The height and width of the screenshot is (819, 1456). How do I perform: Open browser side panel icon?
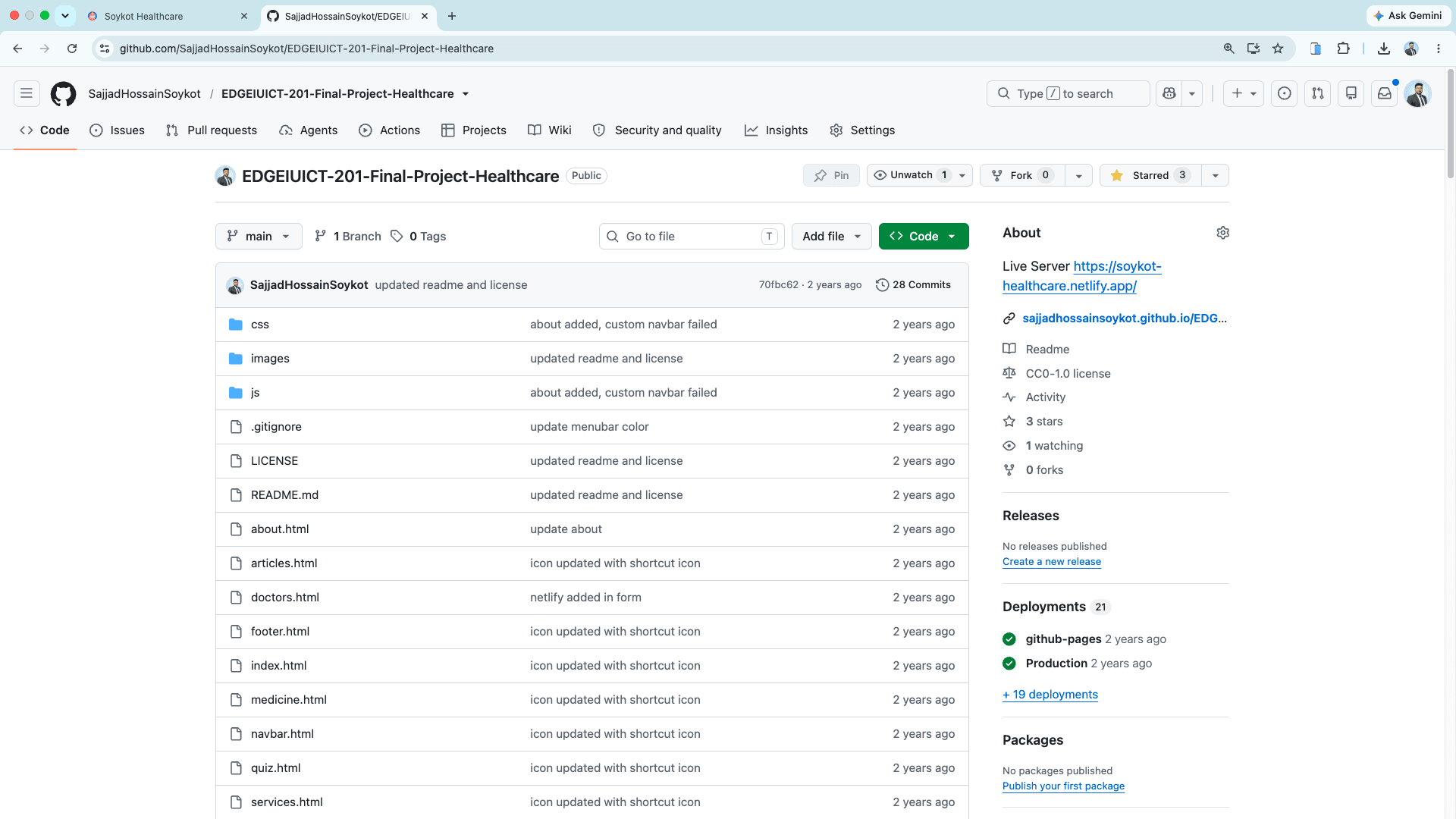[1316, 49]
